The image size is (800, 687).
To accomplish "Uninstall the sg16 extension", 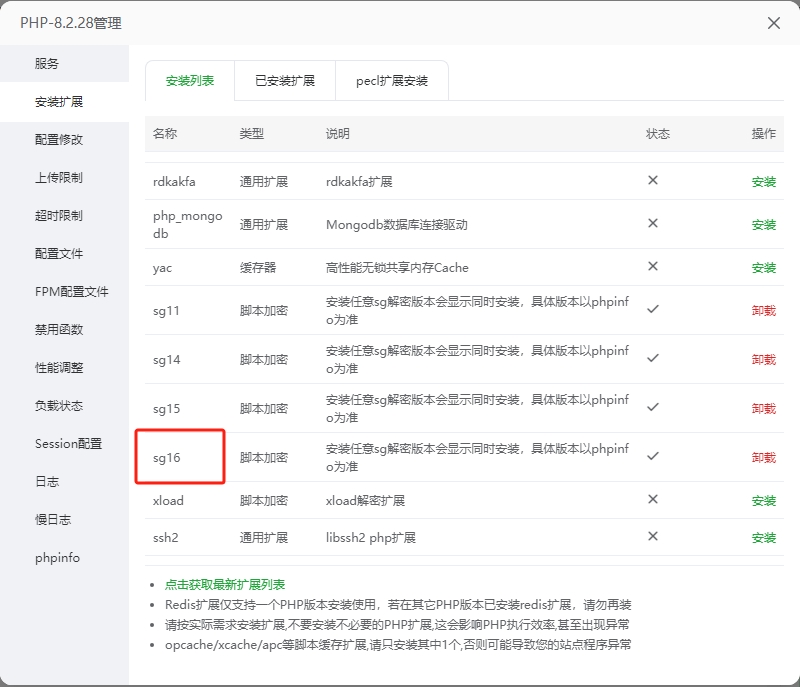I will (x=763, y=458).
